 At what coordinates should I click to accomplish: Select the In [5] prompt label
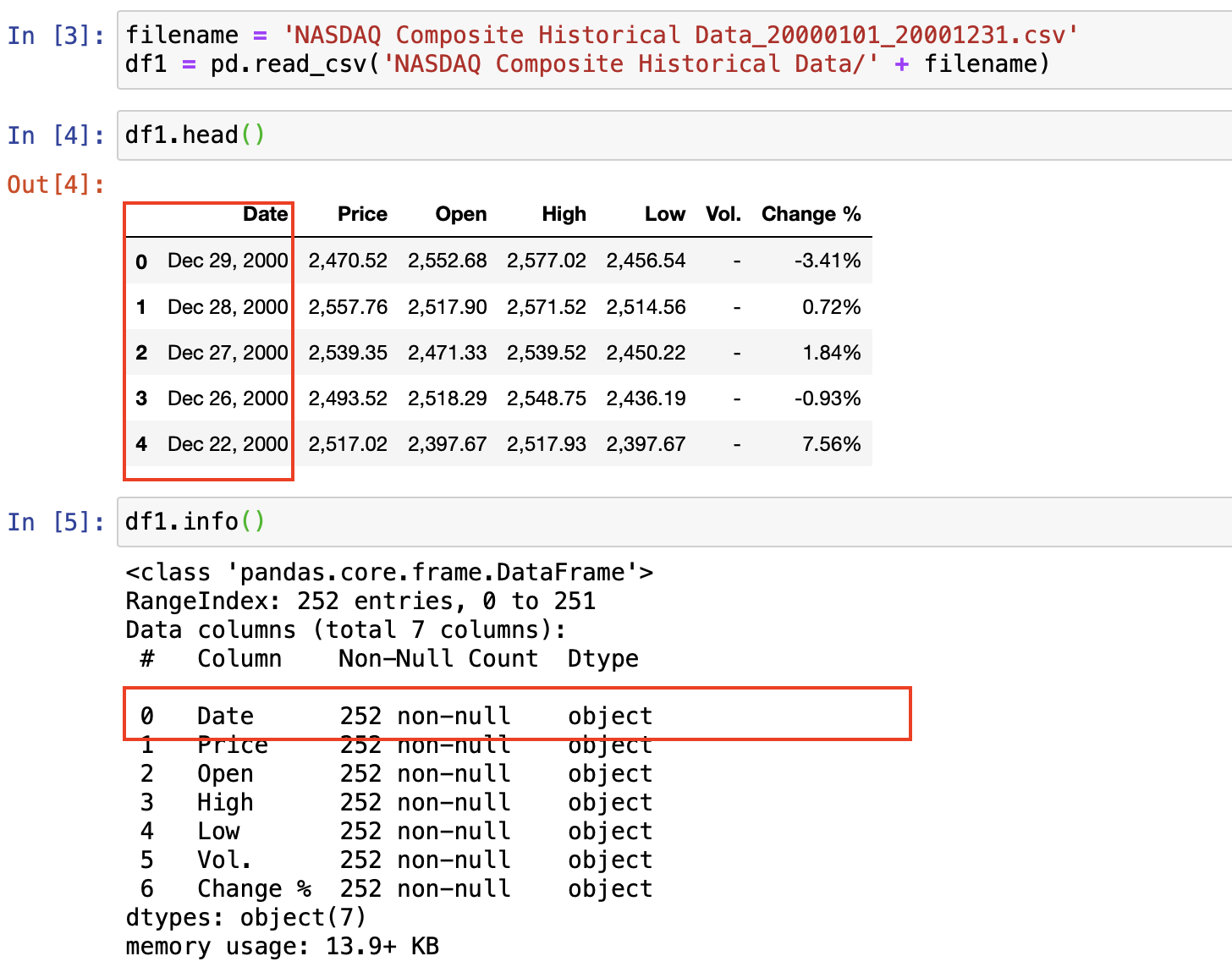(57, 522)
